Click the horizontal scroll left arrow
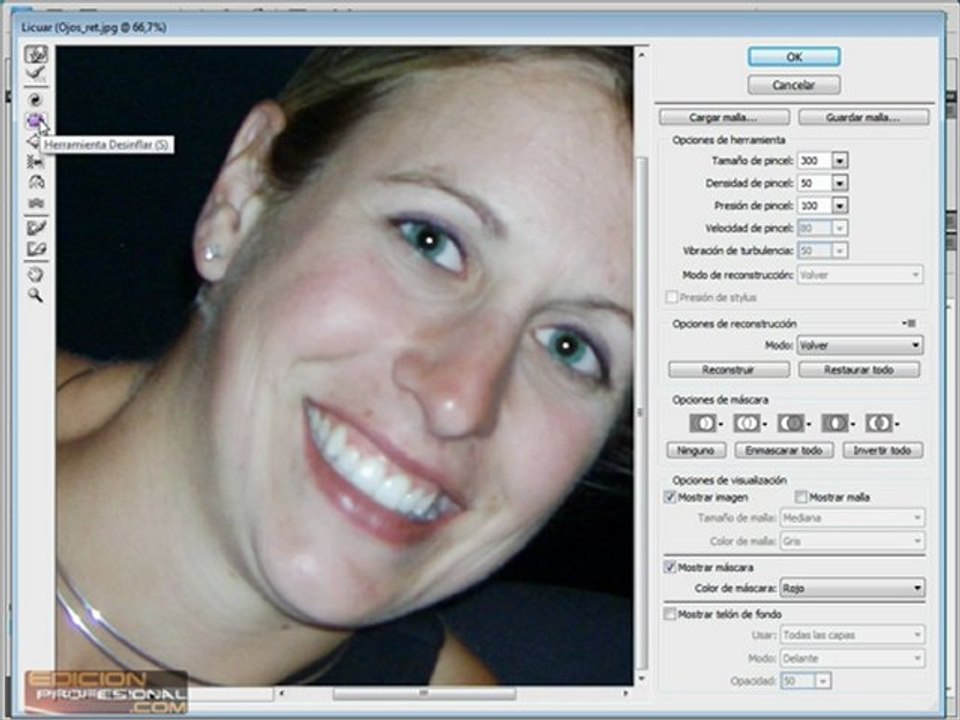Screen dimensions: 960x720 (x=281, y=694)
